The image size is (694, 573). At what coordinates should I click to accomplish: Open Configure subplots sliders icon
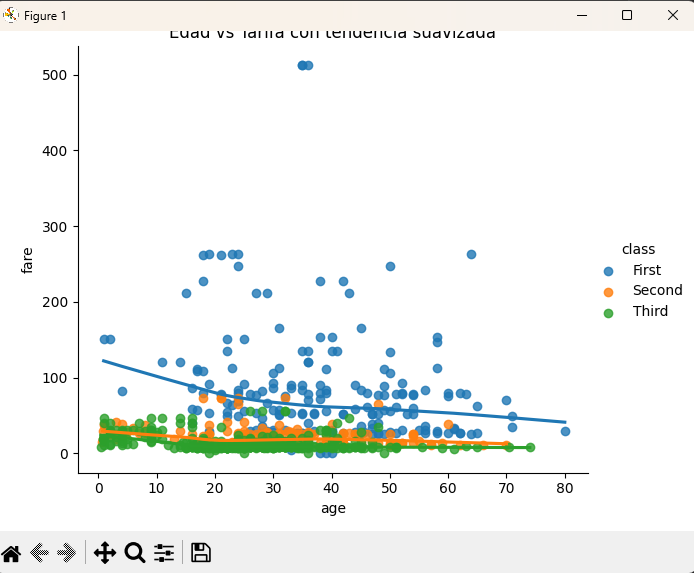(164, 553)
